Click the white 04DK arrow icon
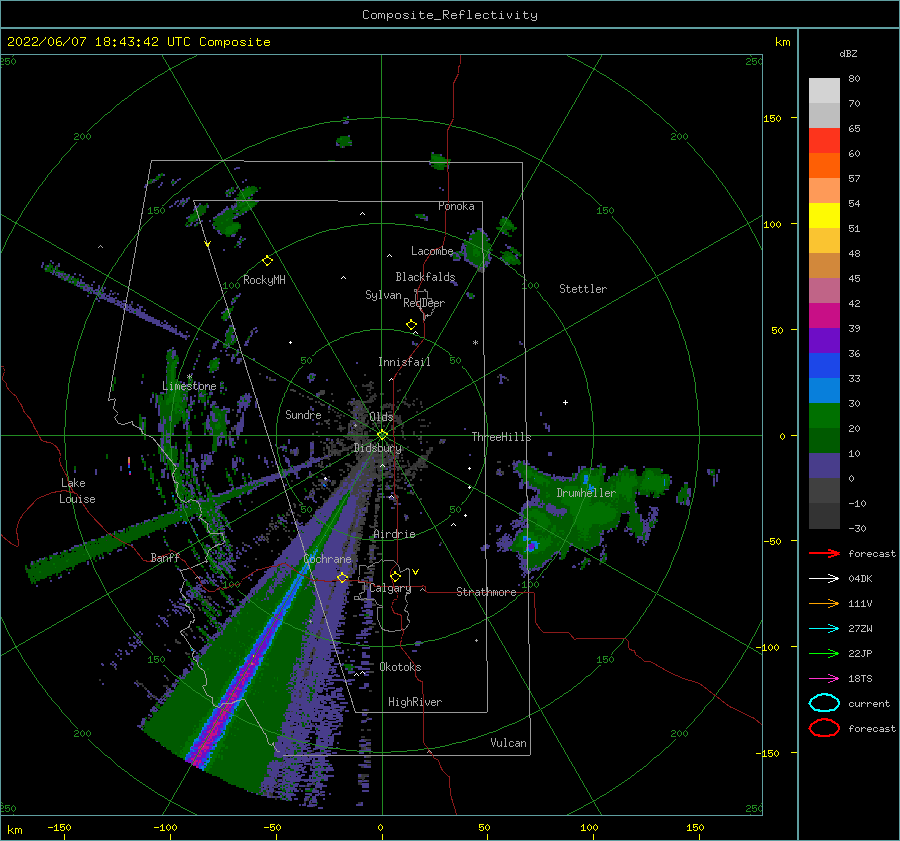 [x=824, y=578]
